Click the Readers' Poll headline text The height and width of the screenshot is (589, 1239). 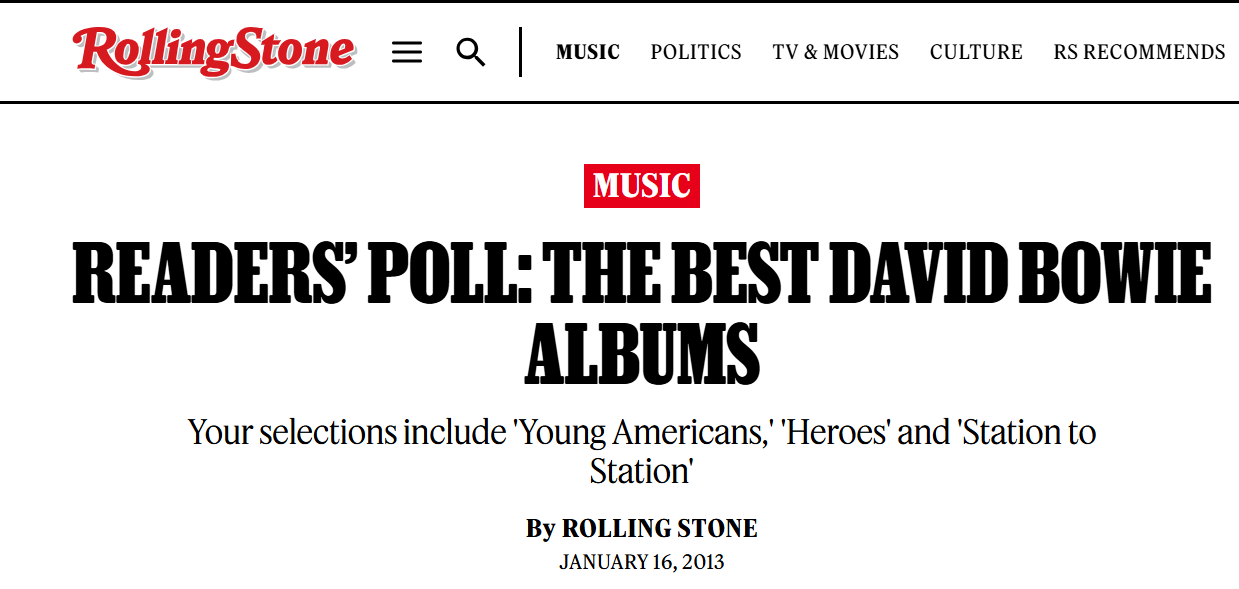tap(642, 314)
